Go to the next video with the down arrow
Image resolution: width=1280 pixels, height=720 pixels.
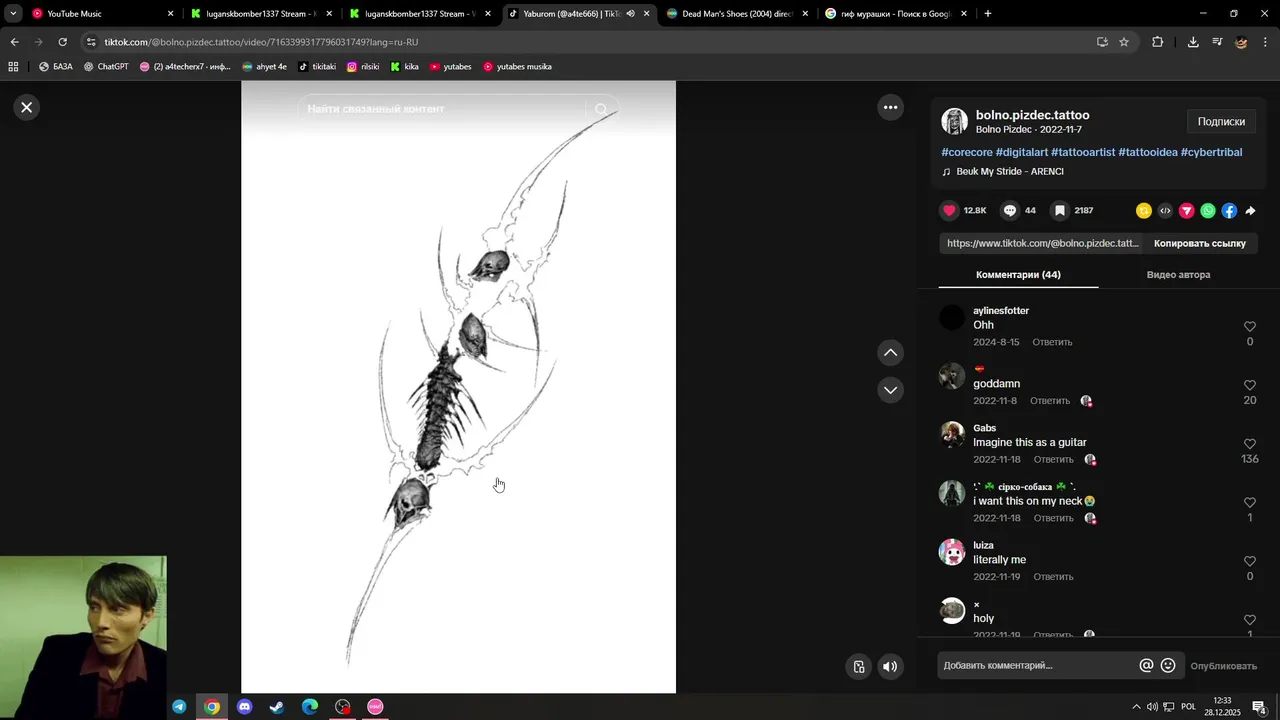[x=890, y=390]
